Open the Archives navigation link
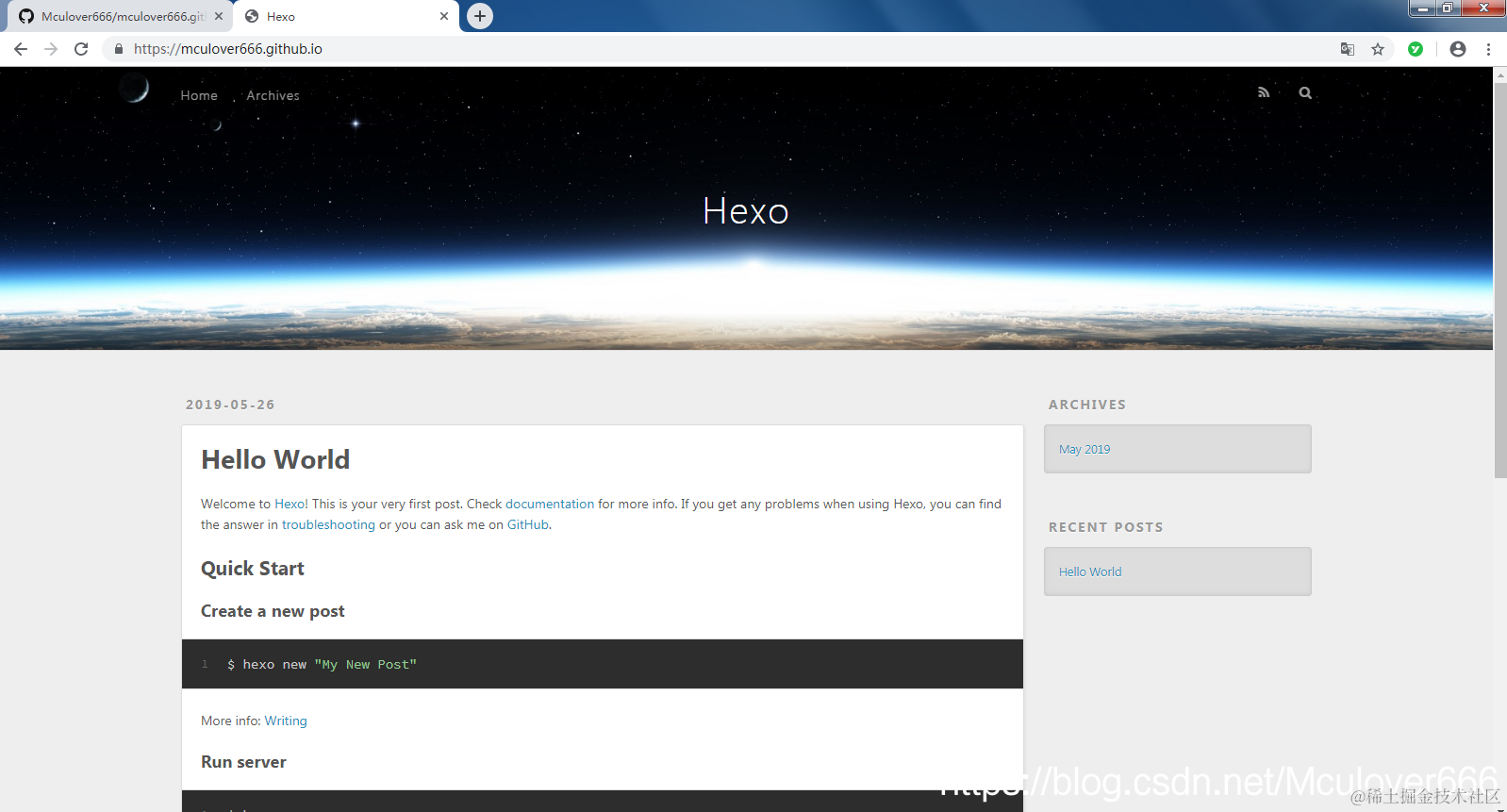This screenshot has width=1507, height=812. tap(273, 95)
